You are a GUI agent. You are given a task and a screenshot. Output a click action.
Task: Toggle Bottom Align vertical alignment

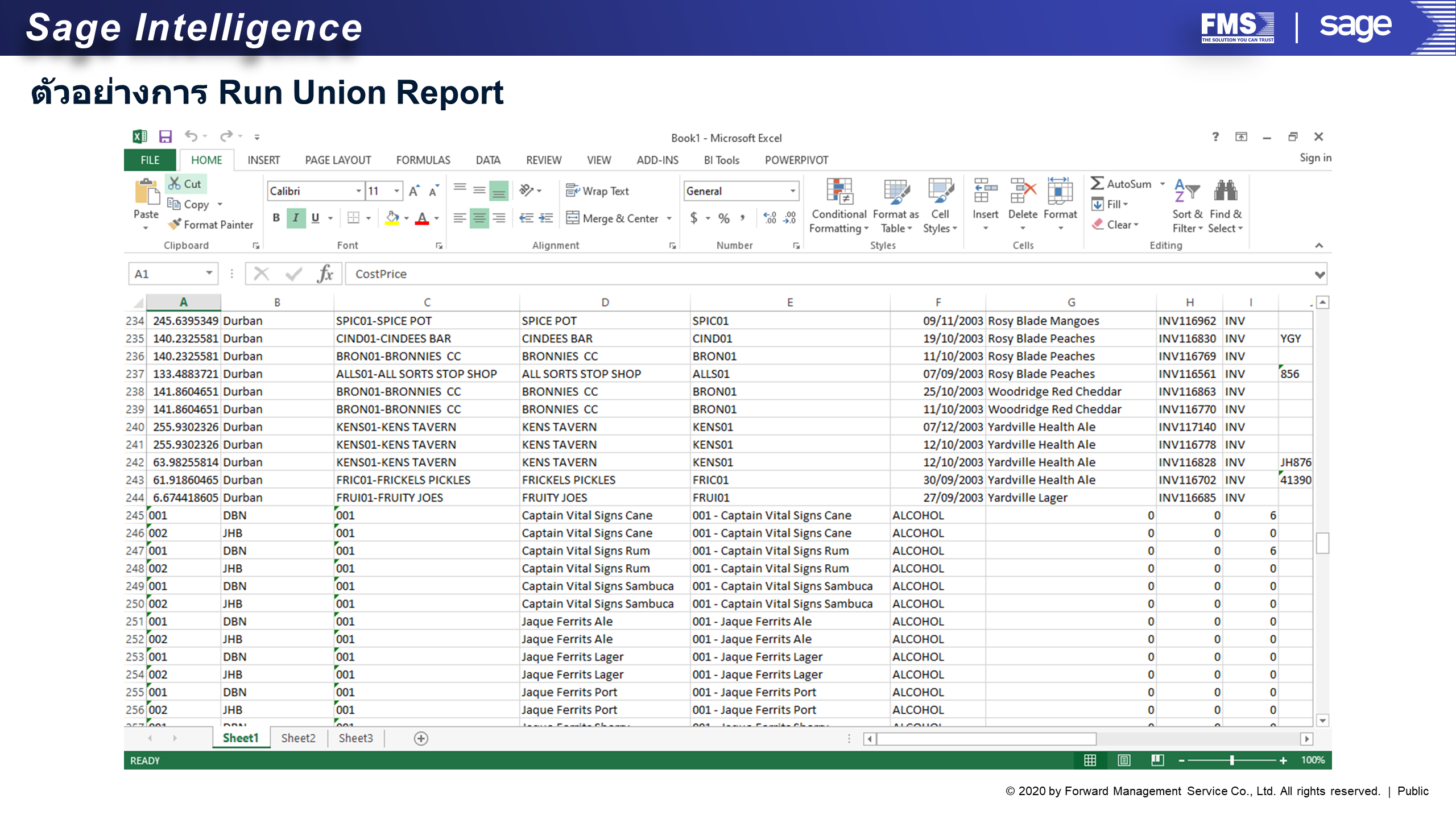pyautogui.click(x=499, y=191)
